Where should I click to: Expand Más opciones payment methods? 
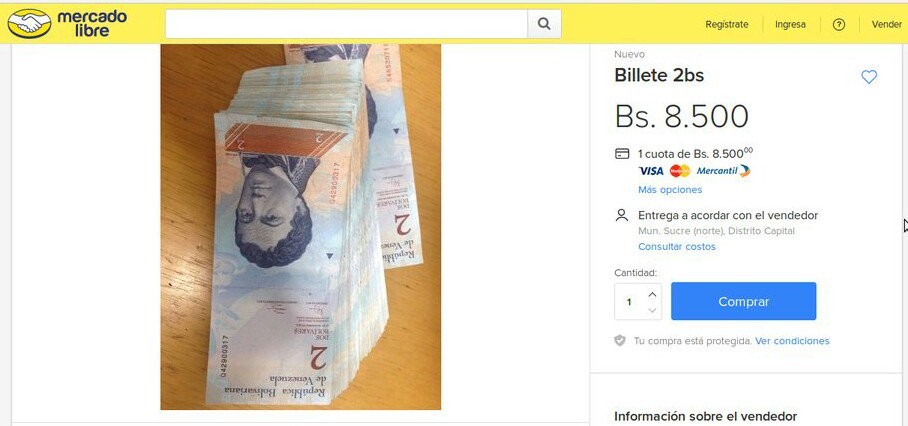(x=670, y=189)
